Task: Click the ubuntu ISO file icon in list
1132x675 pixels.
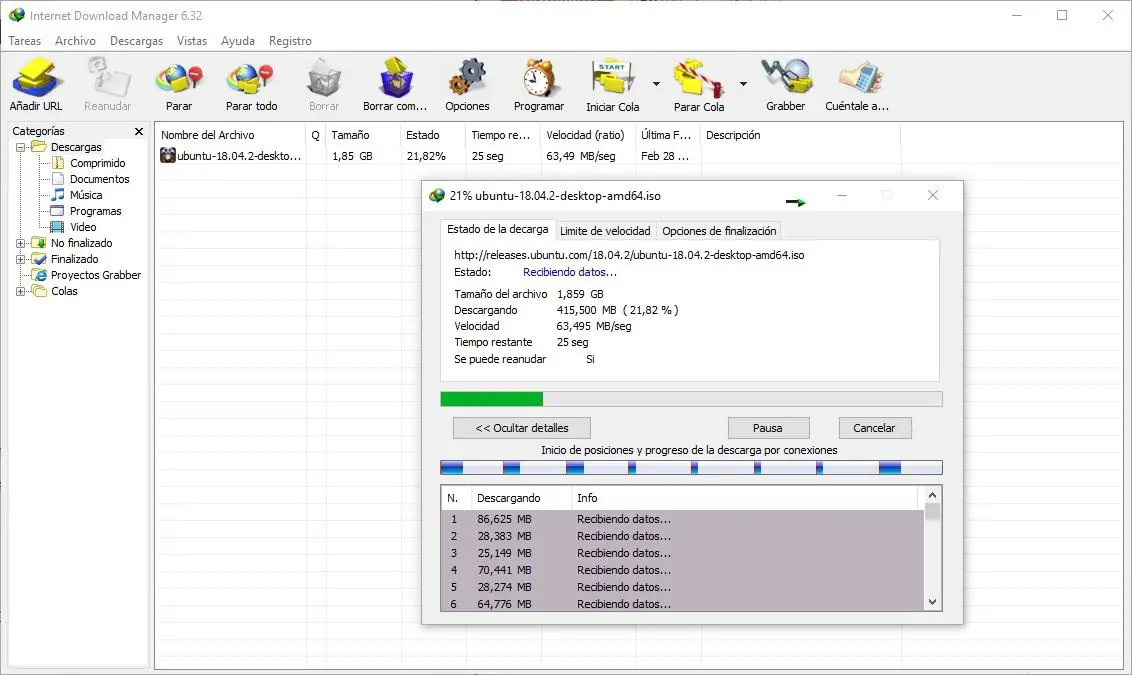Action: pos(167,155)
